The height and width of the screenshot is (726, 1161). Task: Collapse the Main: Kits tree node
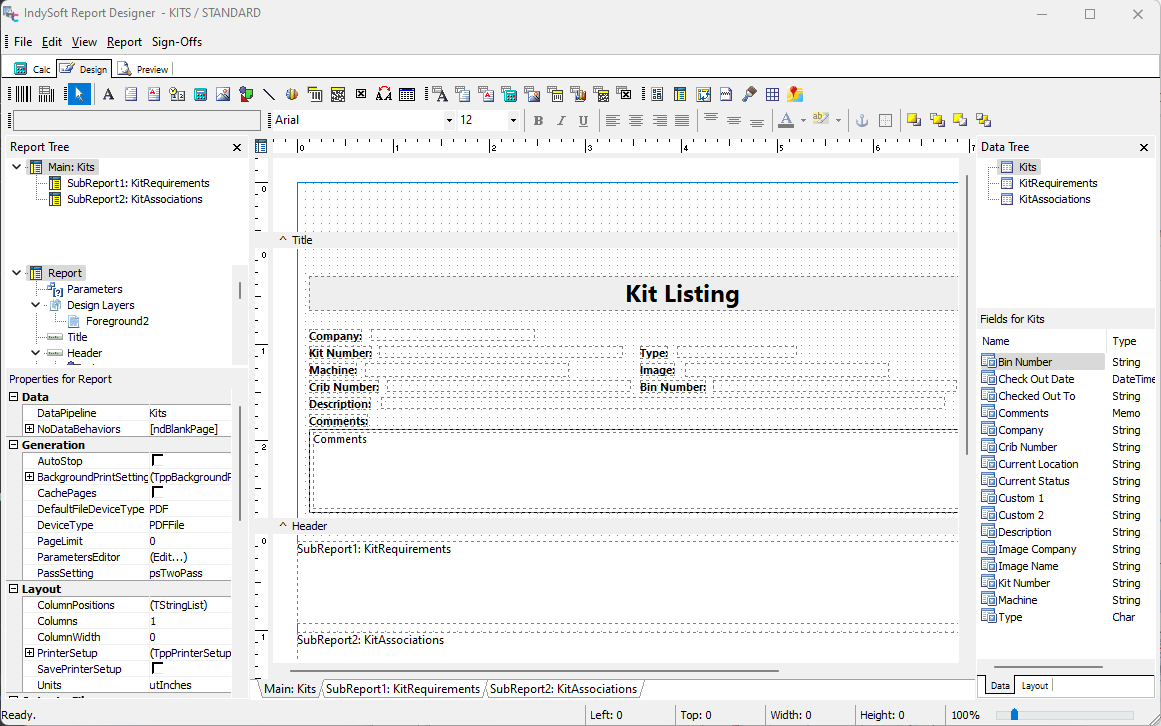click(16, 167)
